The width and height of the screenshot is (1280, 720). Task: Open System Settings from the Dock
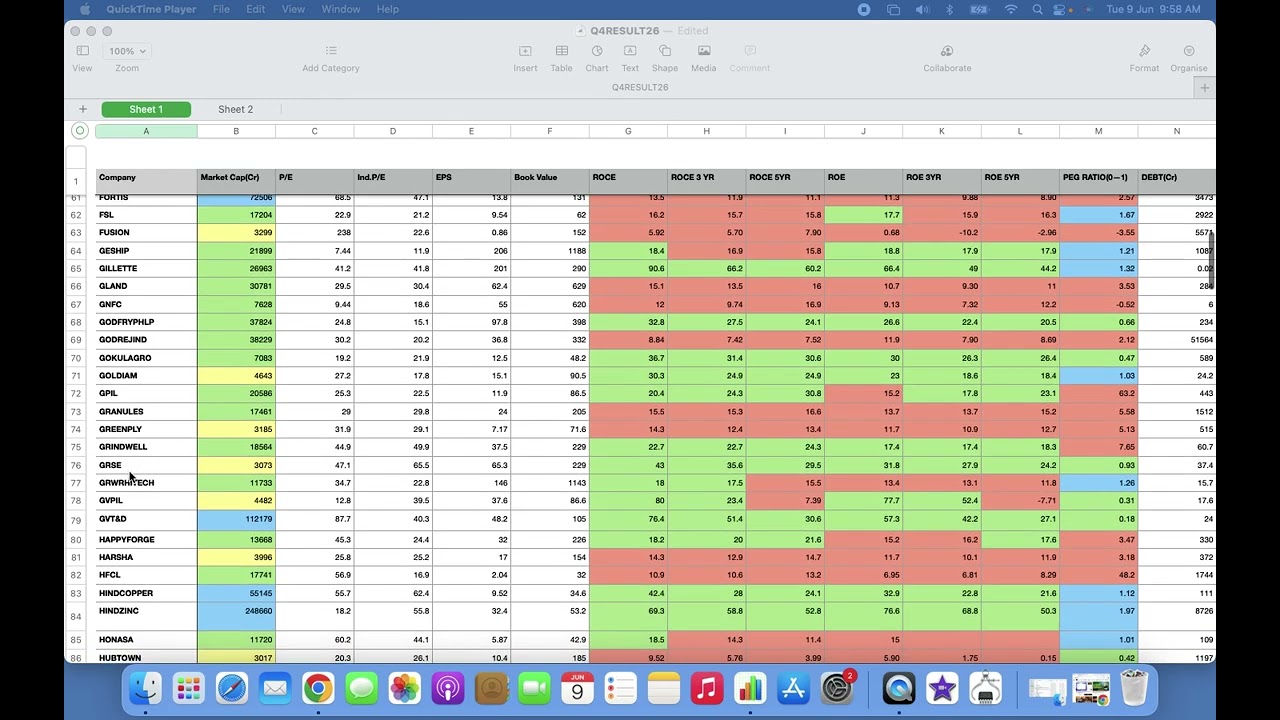(837, 688)
